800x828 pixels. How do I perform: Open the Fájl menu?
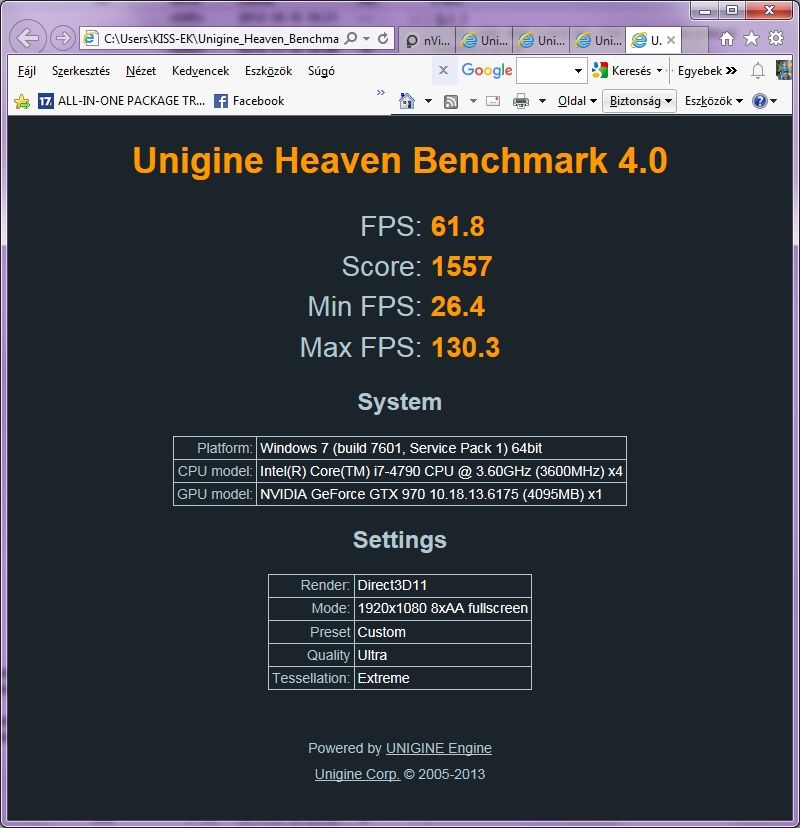27,71
